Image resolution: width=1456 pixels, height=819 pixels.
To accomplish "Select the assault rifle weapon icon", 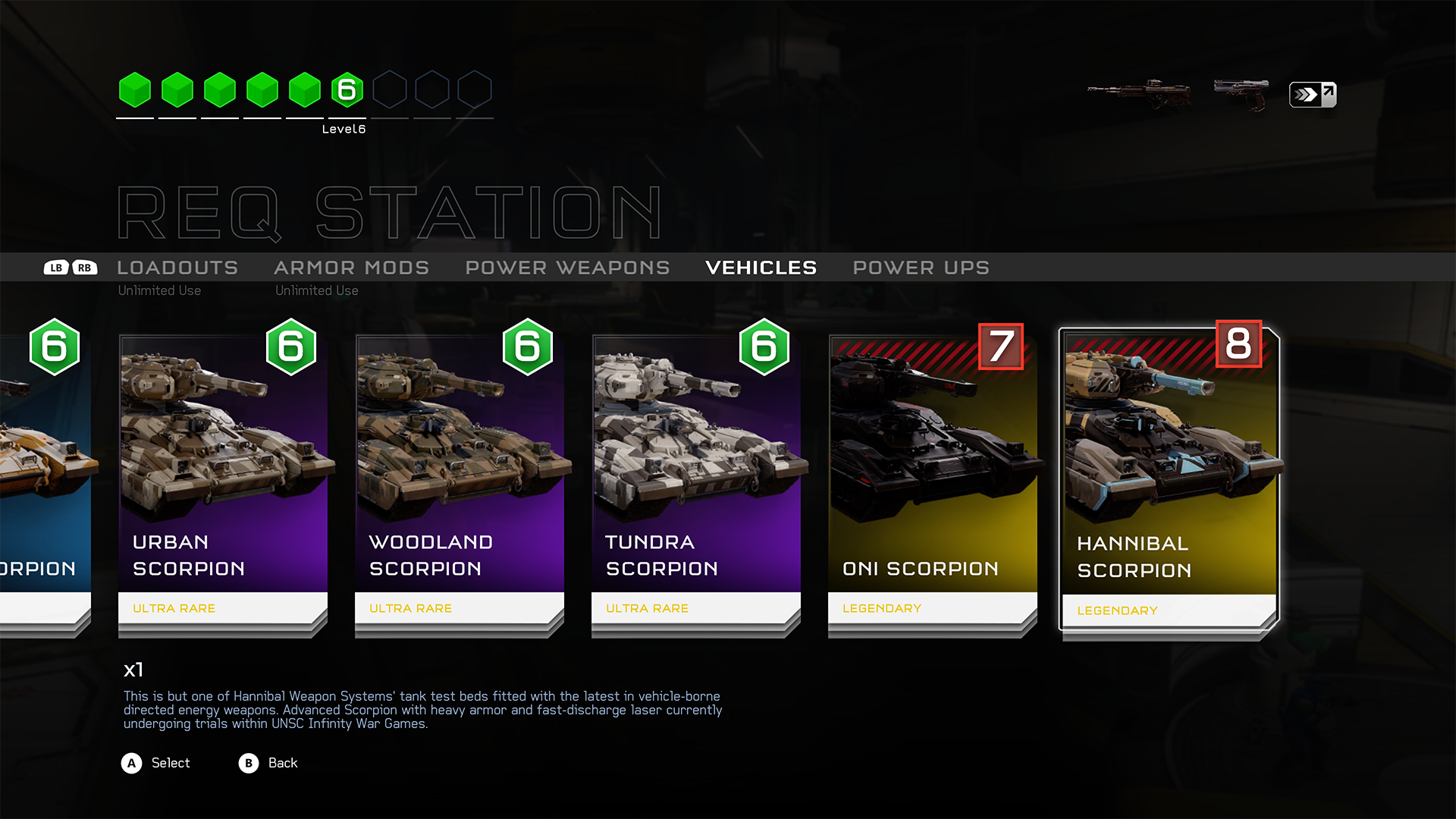I will coord(1138,93).
